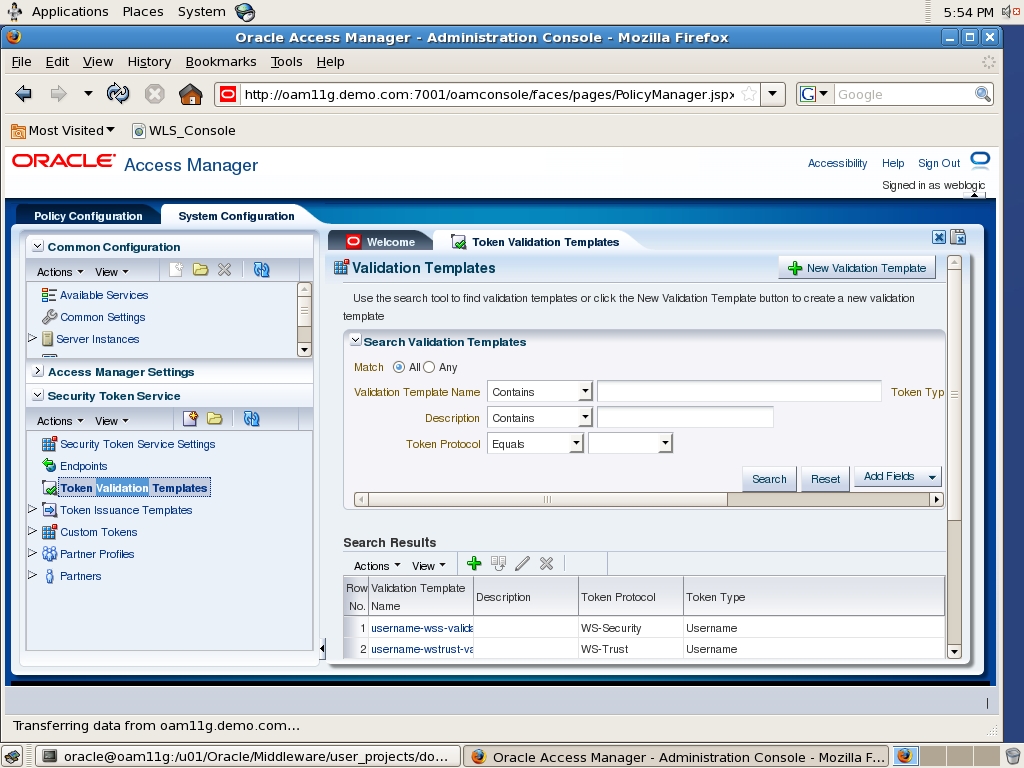The image size is (1024, 768).
Task: Open the address bar history dropdown
Action: pos(773,94)
